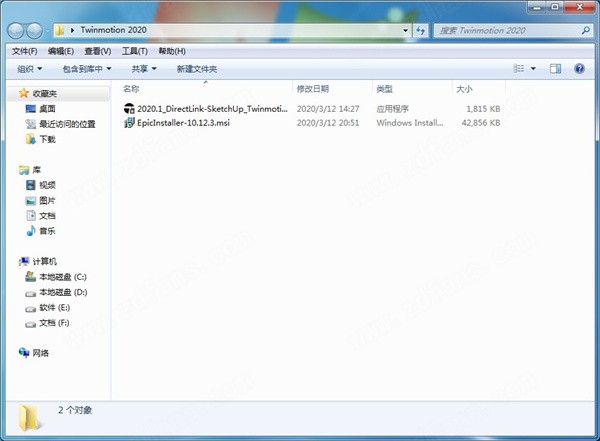Click the EpicInstaller msi file icon
This screenshot has height=441, width=600.
[129, 122]
